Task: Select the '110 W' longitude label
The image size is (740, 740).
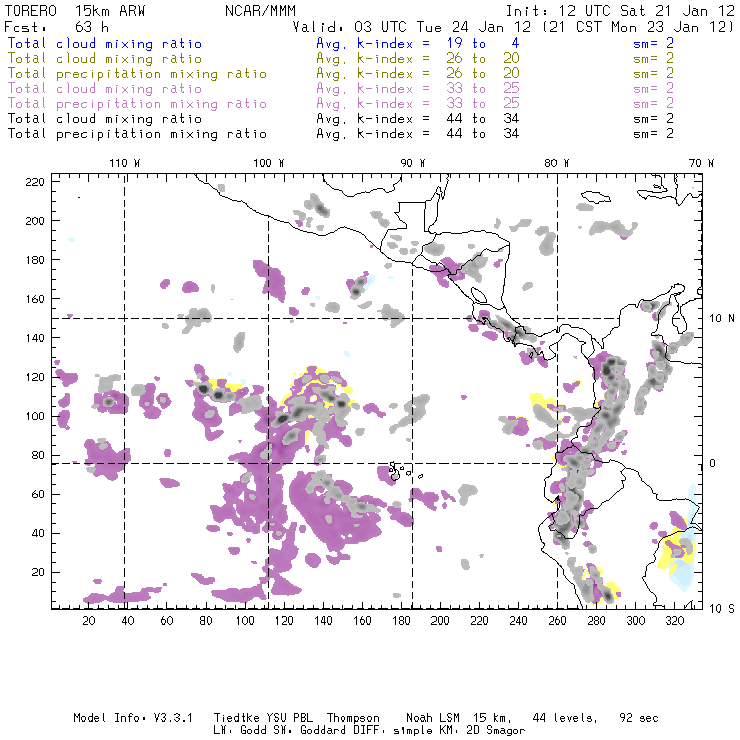Action: point(125,163)
